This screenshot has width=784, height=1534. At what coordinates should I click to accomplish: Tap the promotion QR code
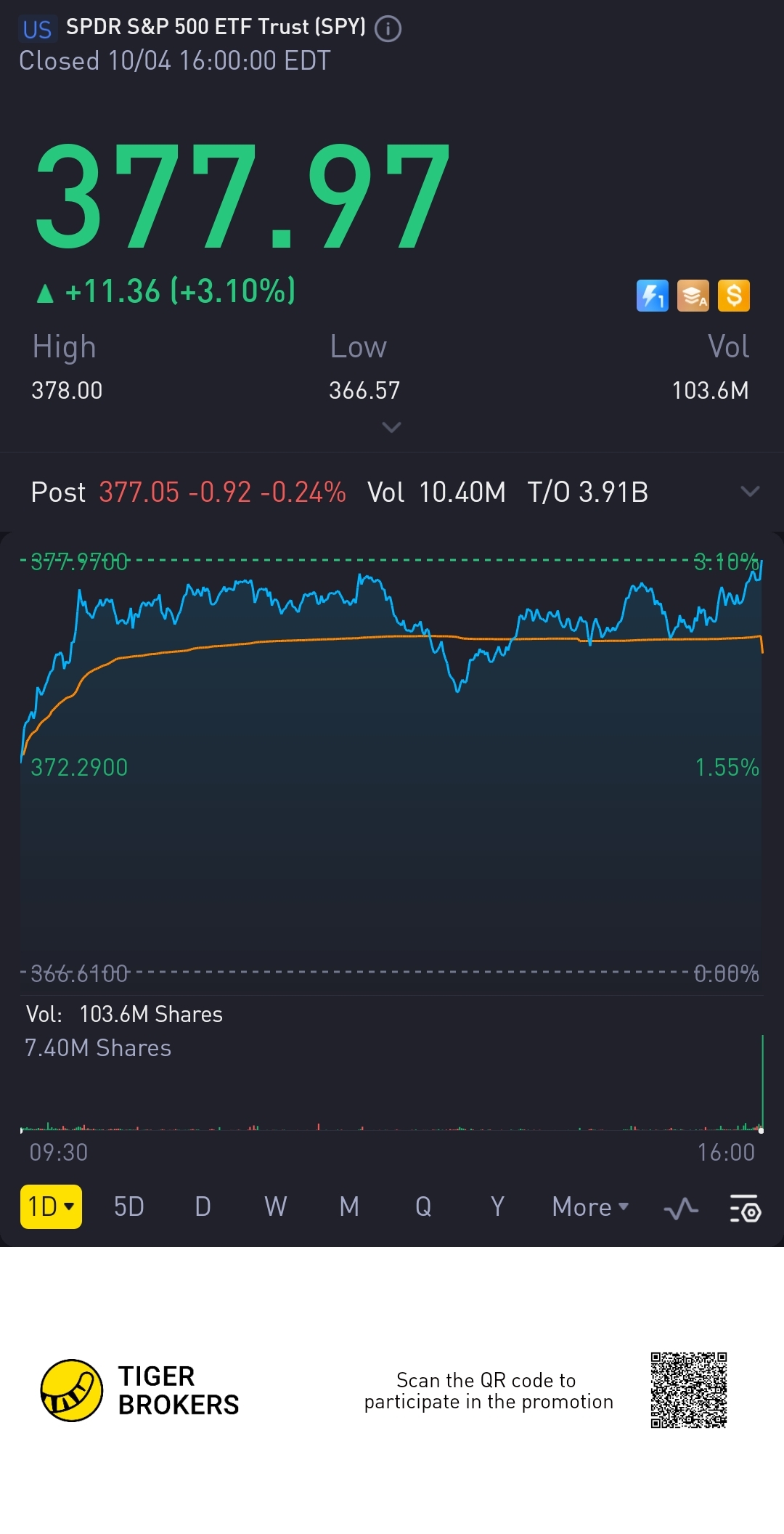689,1390
